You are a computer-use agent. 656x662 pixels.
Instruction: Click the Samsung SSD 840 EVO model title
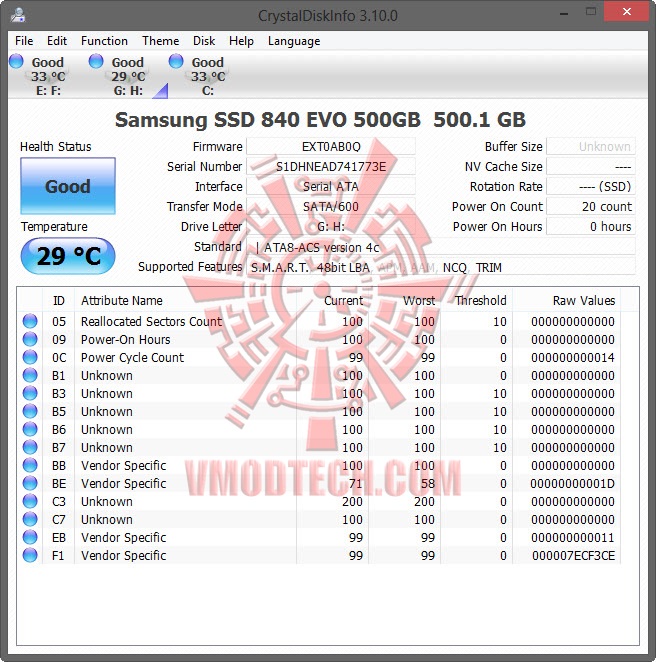[320, 119]
